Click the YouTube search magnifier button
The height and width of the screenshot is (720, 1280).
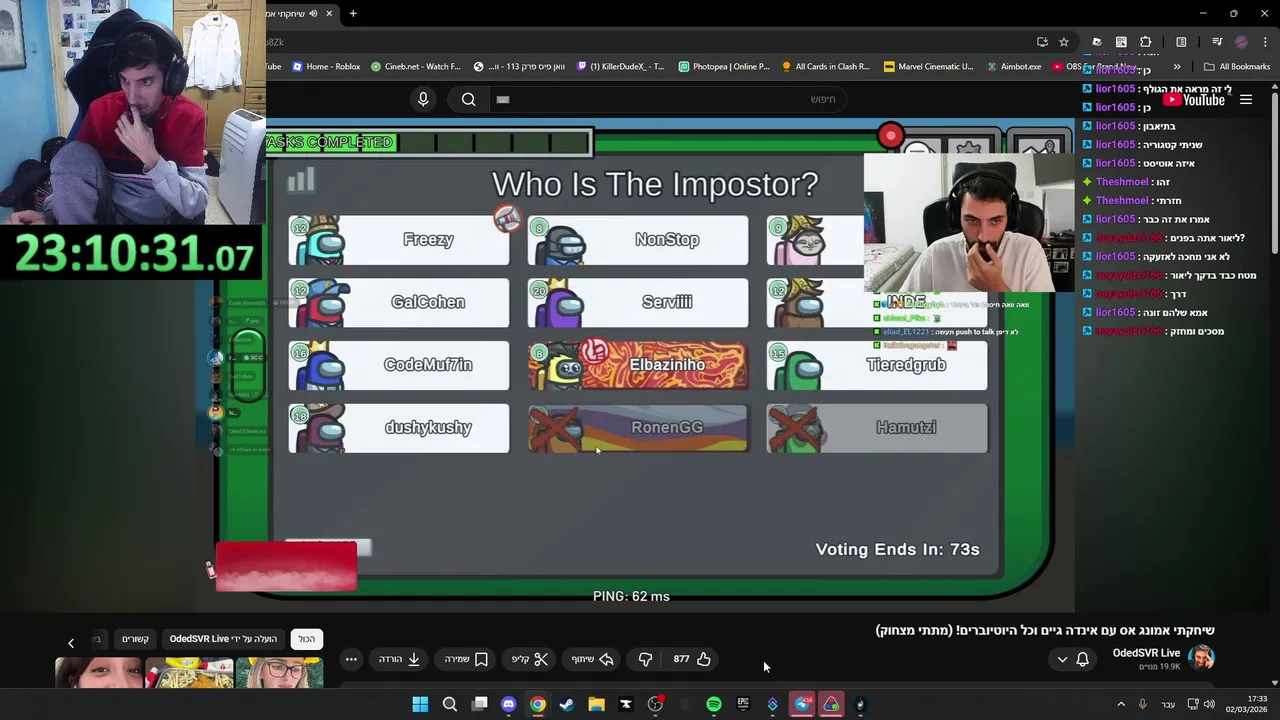[x=468, y=99]
